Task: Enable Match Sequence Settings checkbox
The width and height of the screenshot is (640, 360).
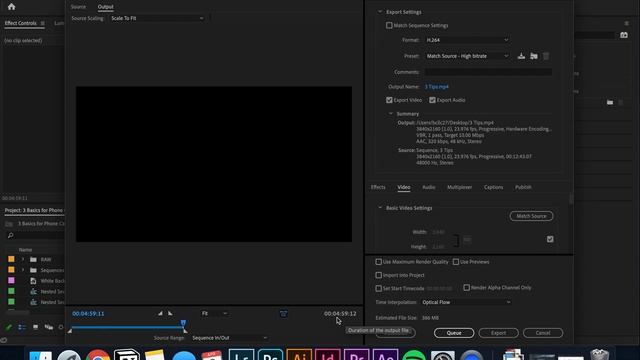Action: (389, 25)
